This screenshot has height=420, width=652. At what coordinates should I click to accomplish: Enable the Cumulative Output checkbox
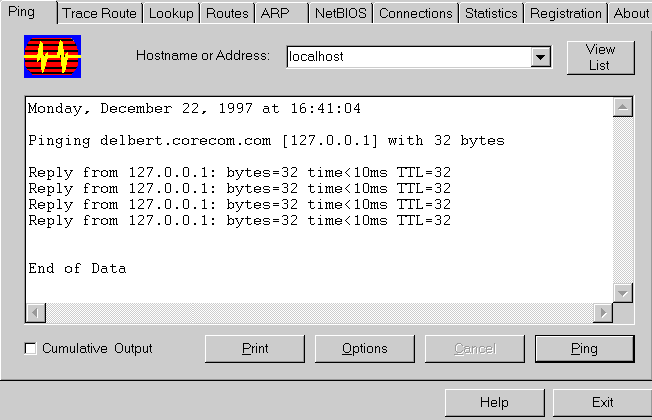30,348
